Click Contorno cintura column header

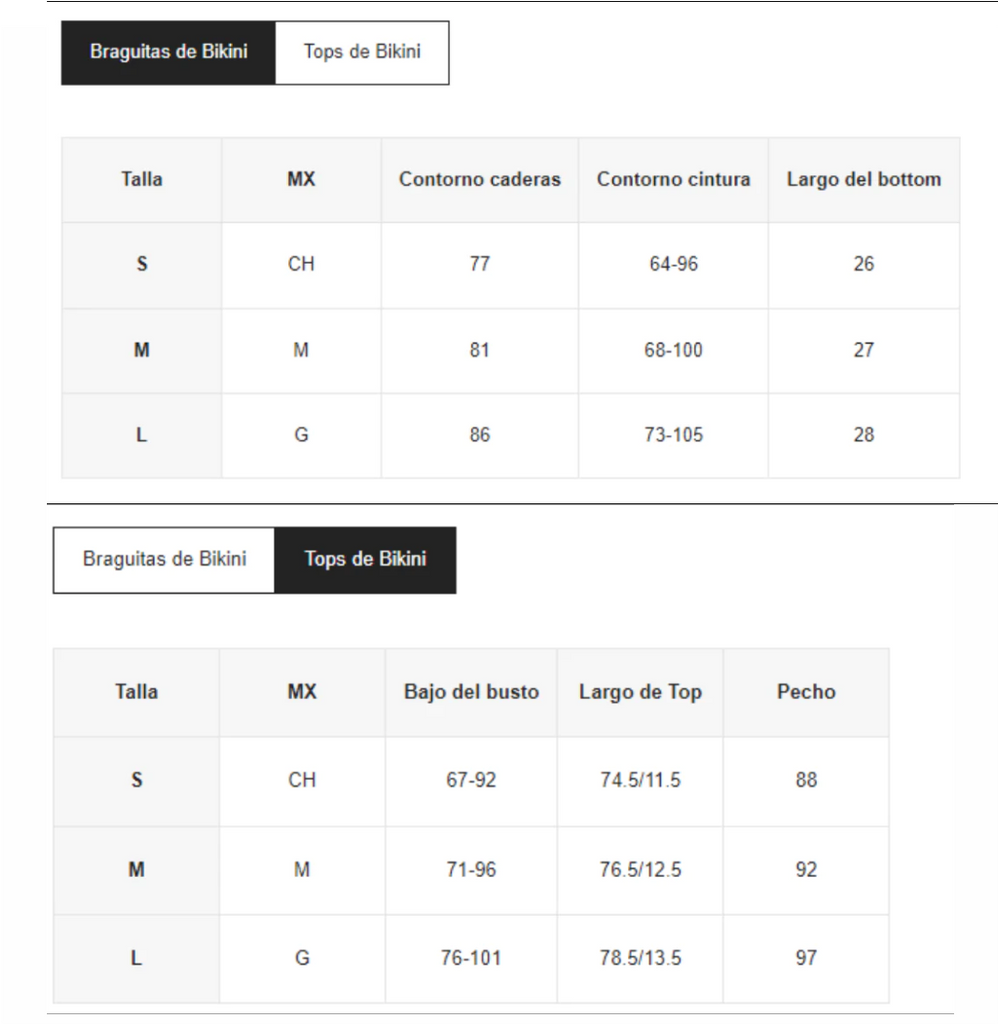673,180
